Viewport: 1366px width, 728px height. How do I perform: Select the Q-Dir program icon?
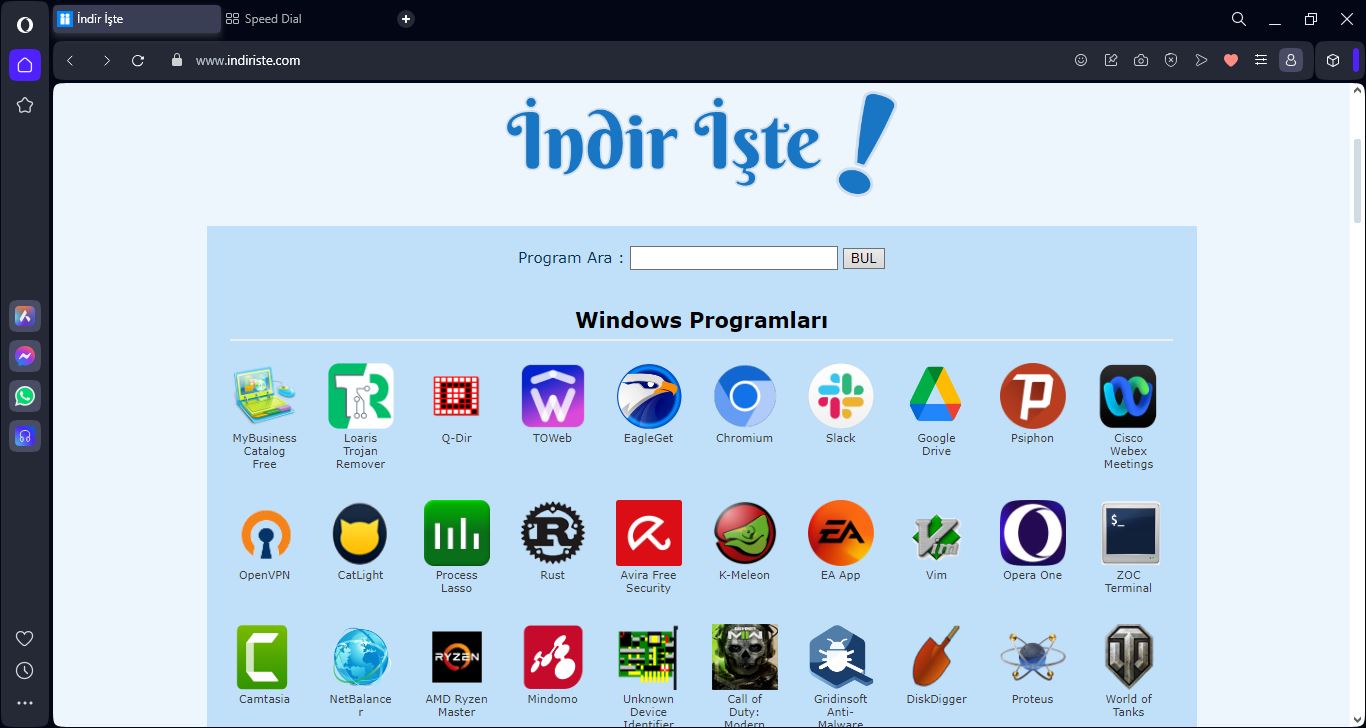[456, 396]
